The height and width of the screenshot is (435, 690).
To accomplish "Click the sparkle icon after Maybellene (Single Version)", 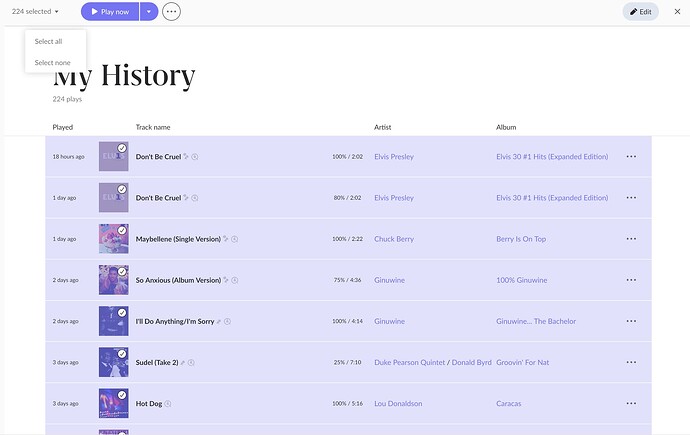I will click(226, 239).
